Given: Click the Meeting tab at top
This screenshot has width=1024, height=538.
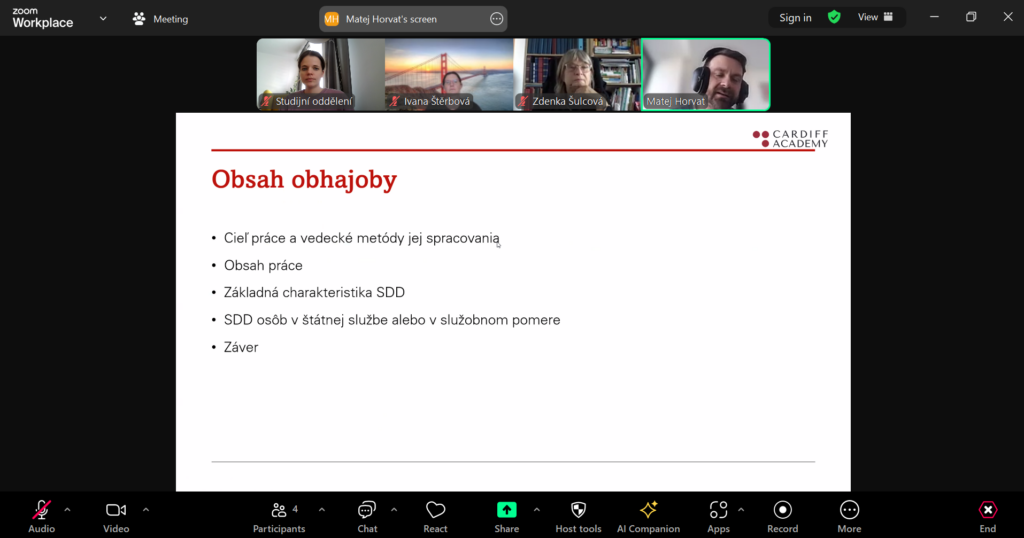Looking at the screenshot, I should pyautogui.click(x=161, y=19).
